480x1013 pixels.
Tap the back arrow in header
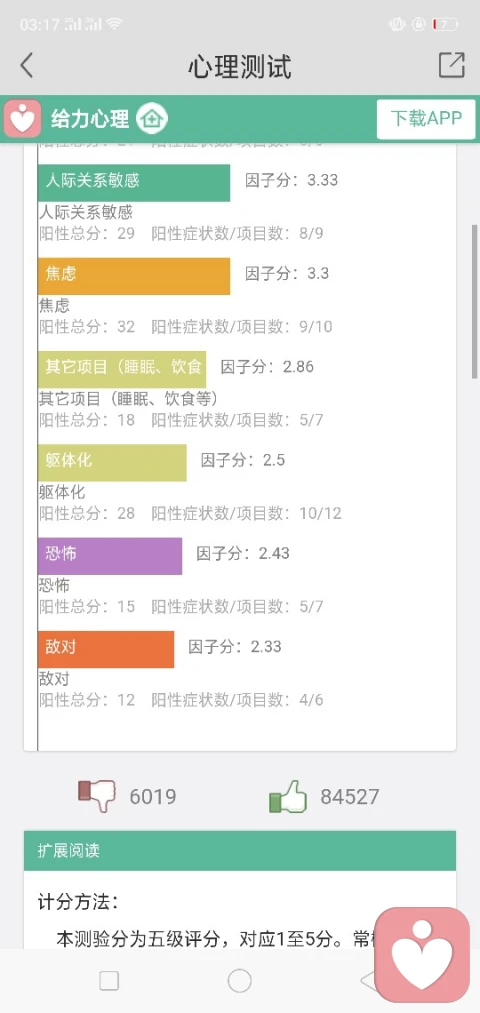(x=26, y=66)
